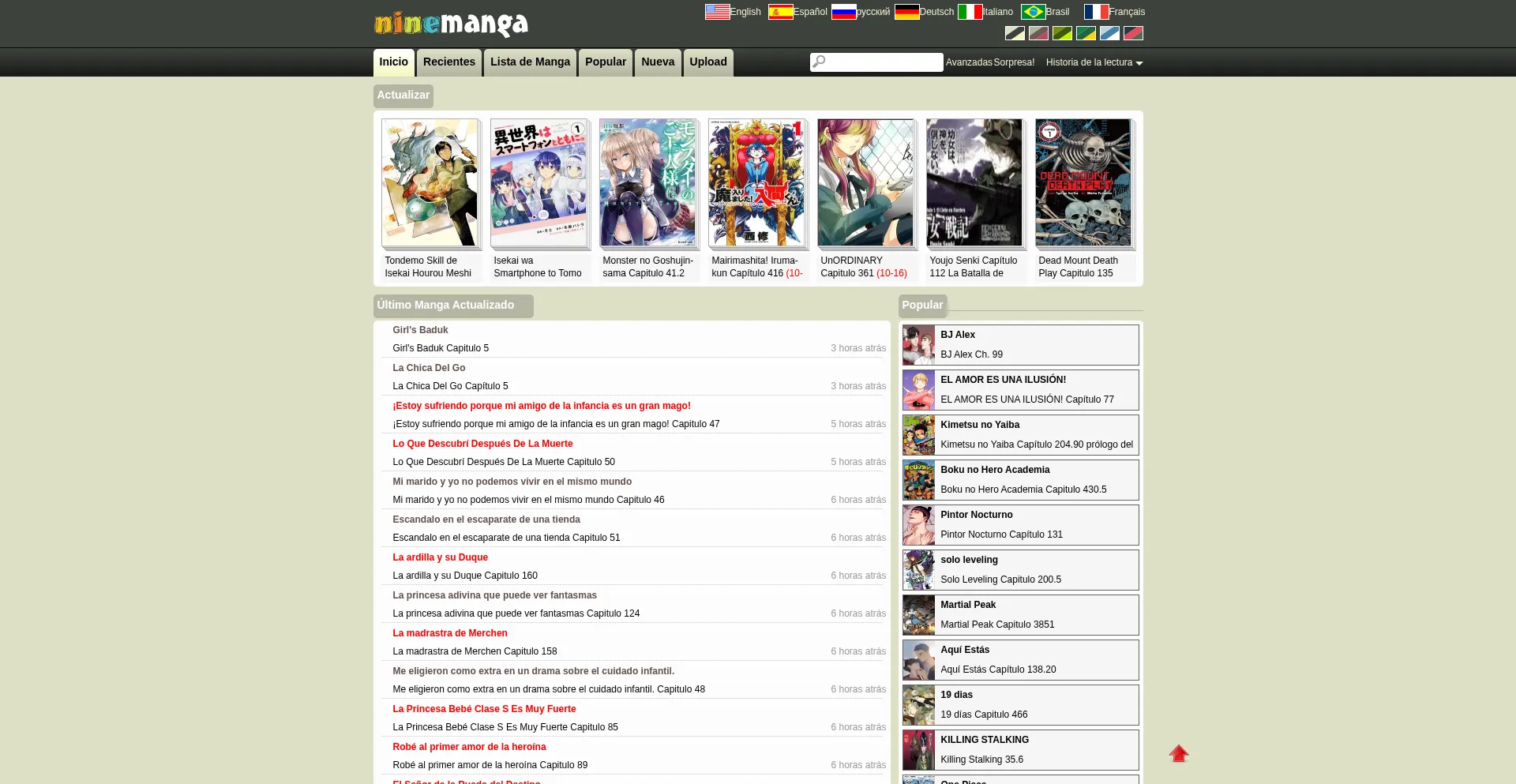Screen dimensions: 1516x784
Task: Pick the French flag icon
Action: 1096,12
